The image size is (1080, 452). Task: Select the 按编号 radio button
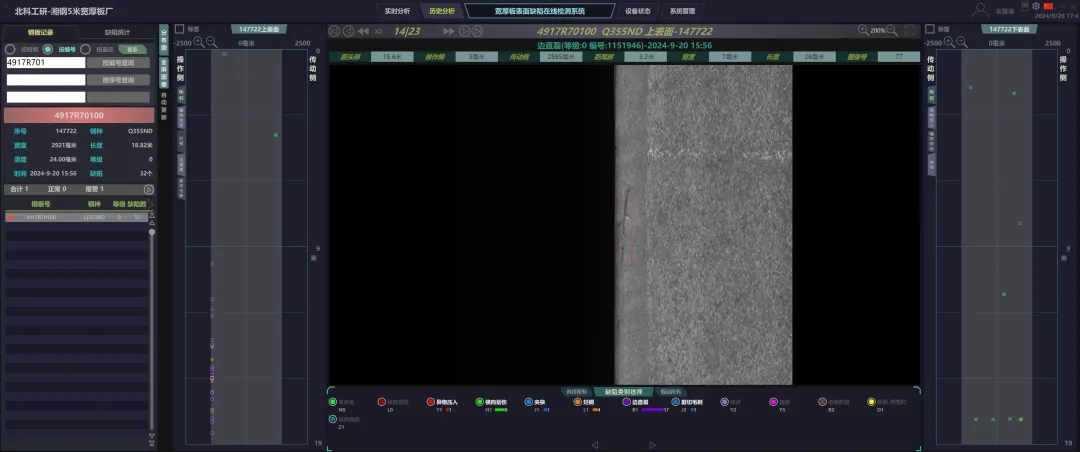(x=48, y=49)
